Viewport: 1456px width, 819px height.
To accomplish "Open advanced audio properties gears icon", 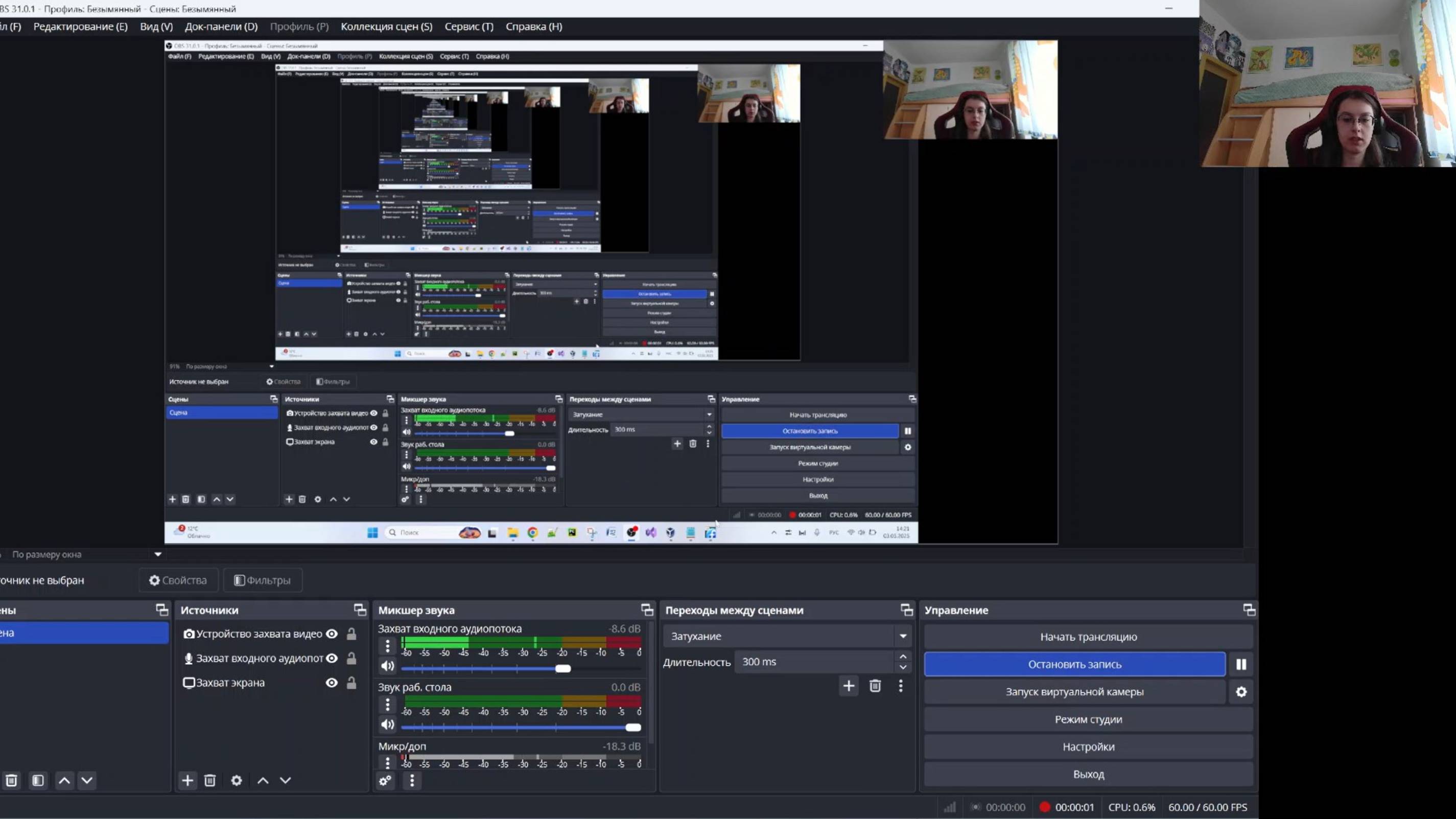I will click(x=385, y=781).
